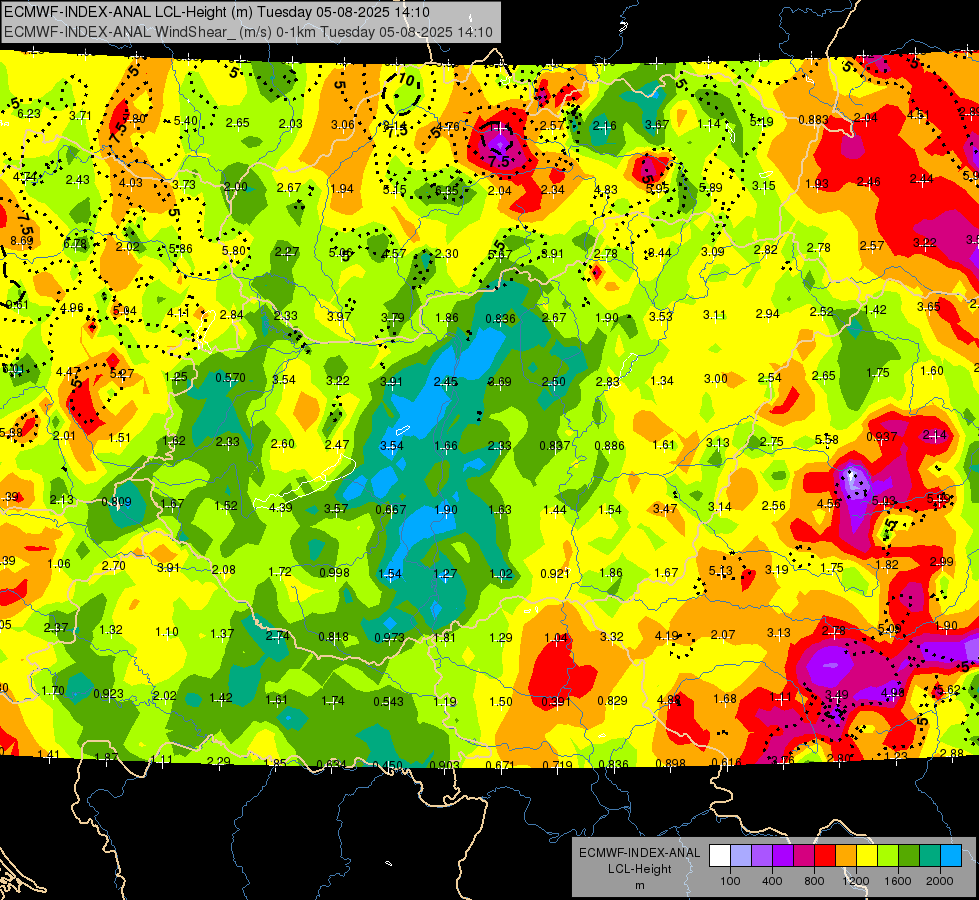Select the light blue legend swatch

click(952, 855)
